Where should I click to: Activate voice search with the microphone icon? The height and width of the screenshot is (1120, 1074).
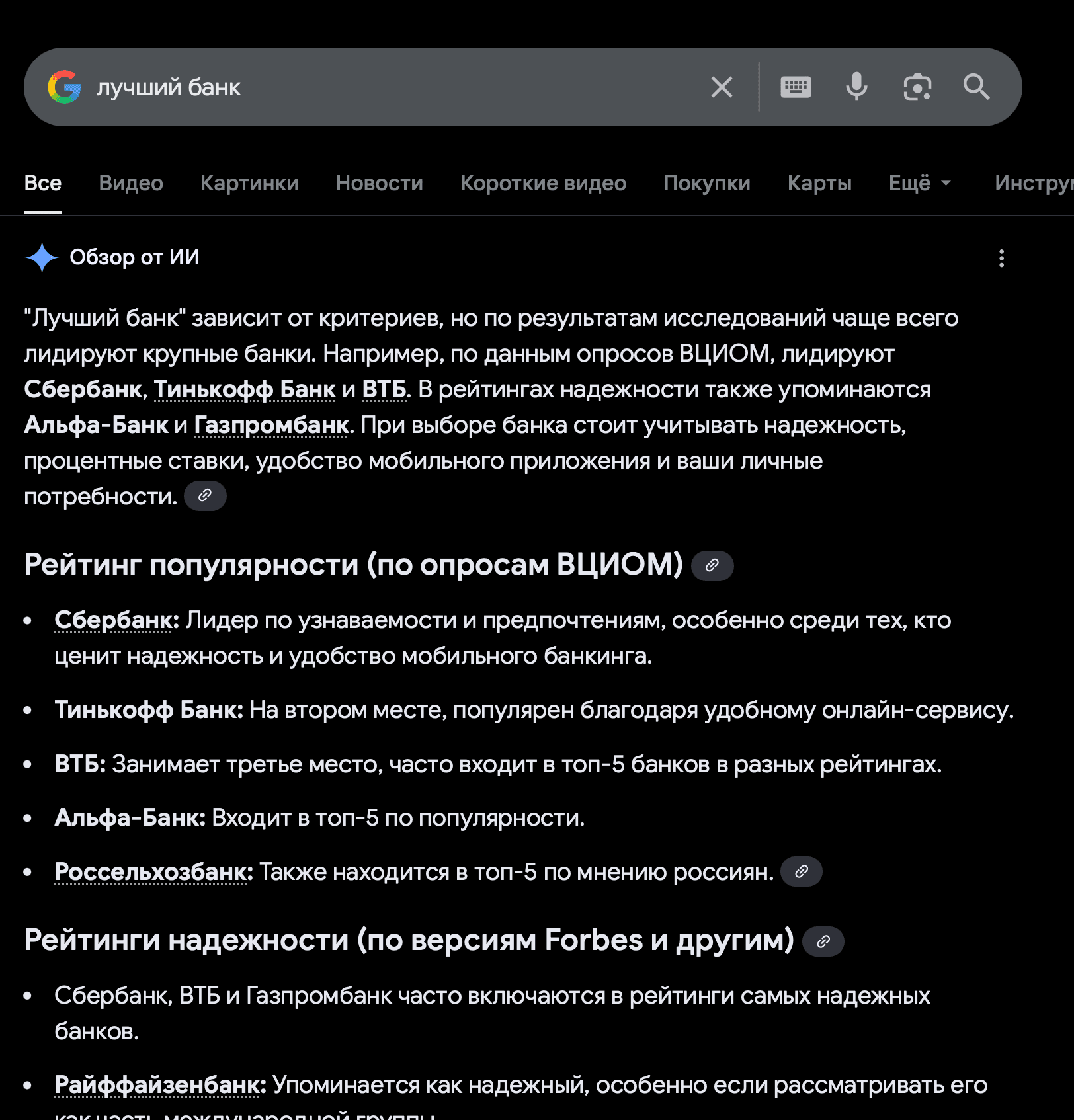(856, 86)
